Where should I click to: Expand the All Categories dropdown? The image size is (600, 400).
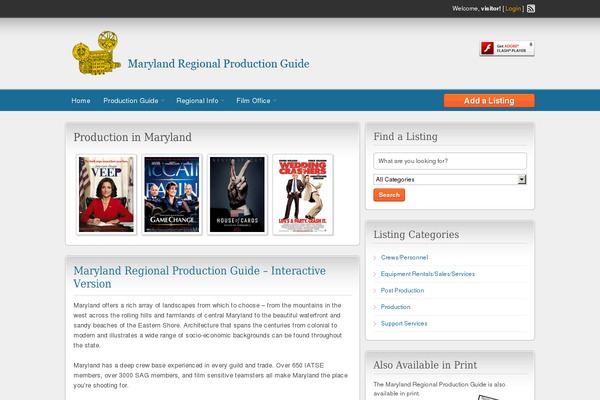tap(450, 180)
